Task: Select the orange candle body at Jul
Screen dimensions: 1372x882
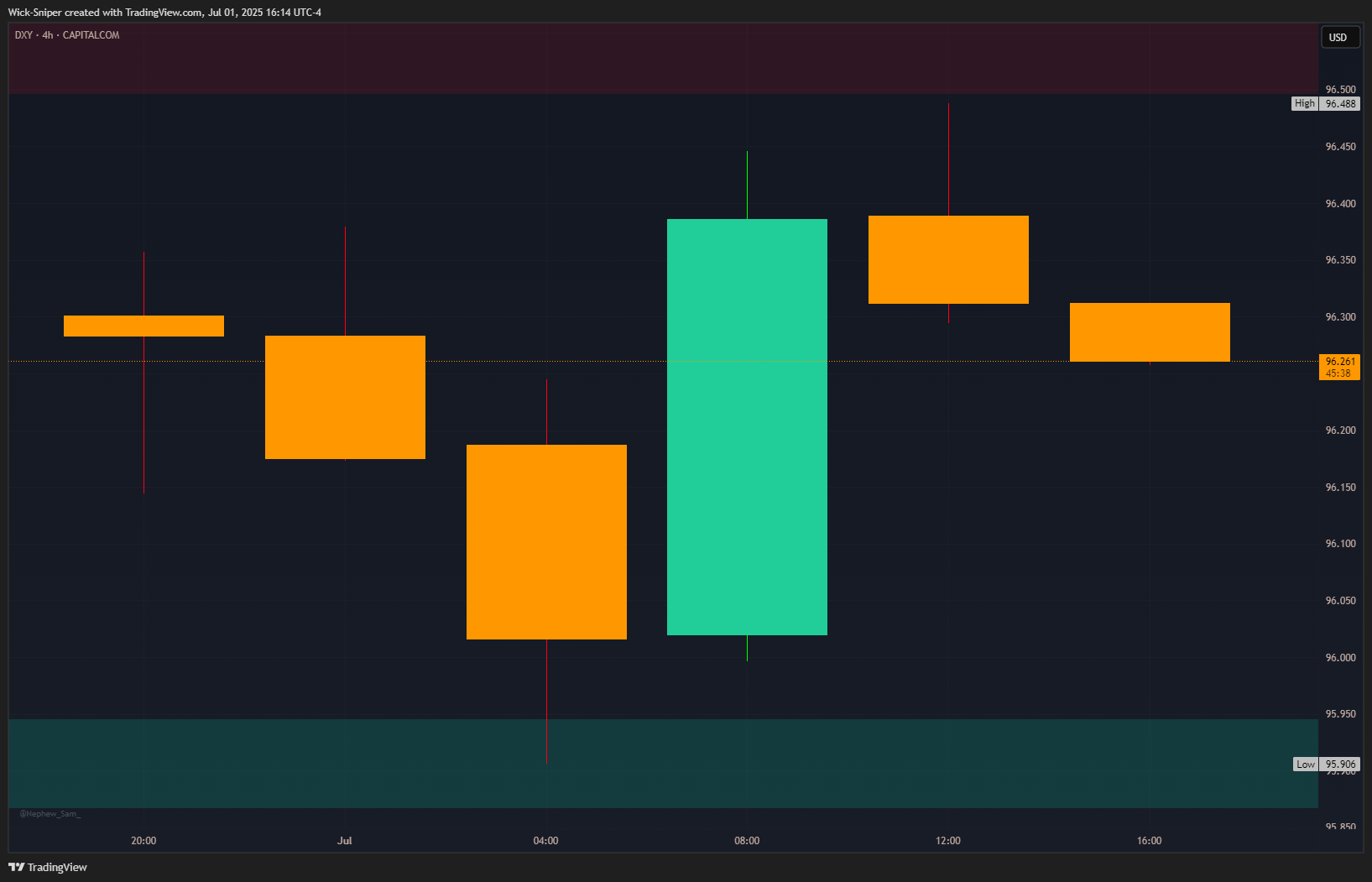Action: pos(345,397)
